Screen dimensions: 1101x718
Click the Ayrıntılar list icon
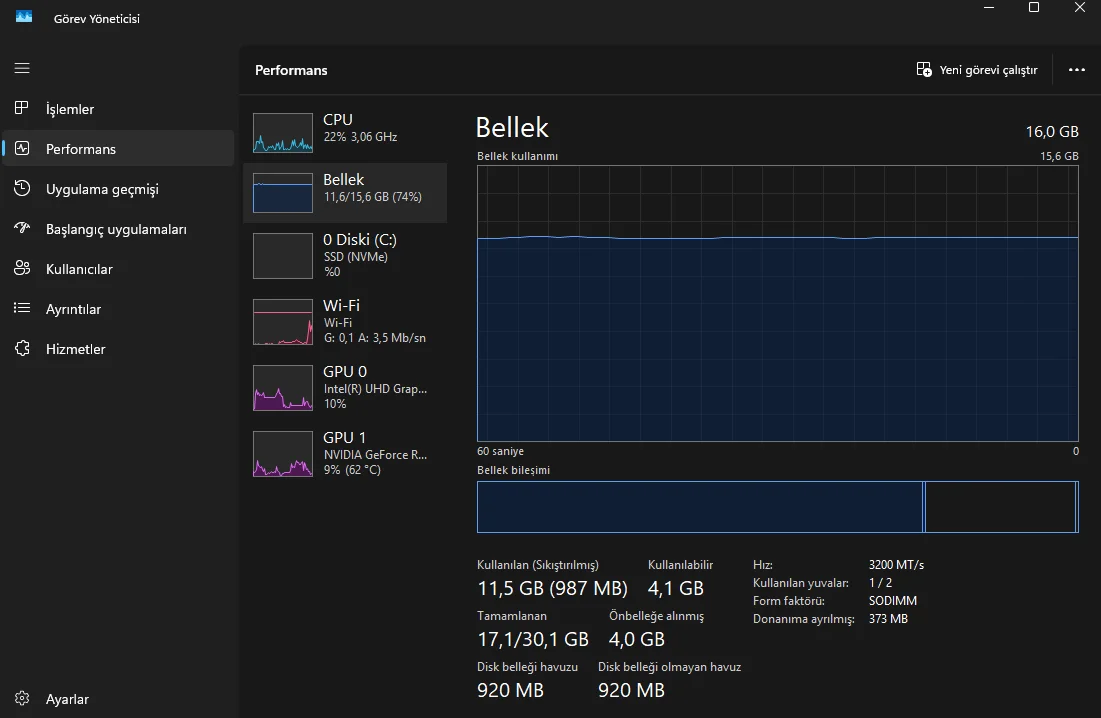(x=22, y=308)
